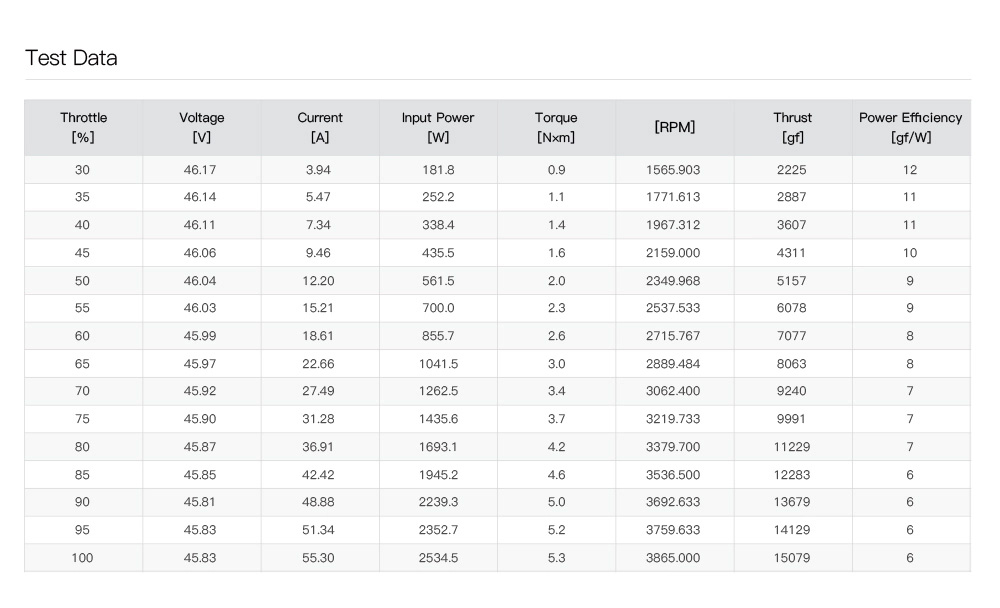Select the Input Power [W] header
The height and width of the screenshot is (608, 1000).
click(x=438, y=127)
